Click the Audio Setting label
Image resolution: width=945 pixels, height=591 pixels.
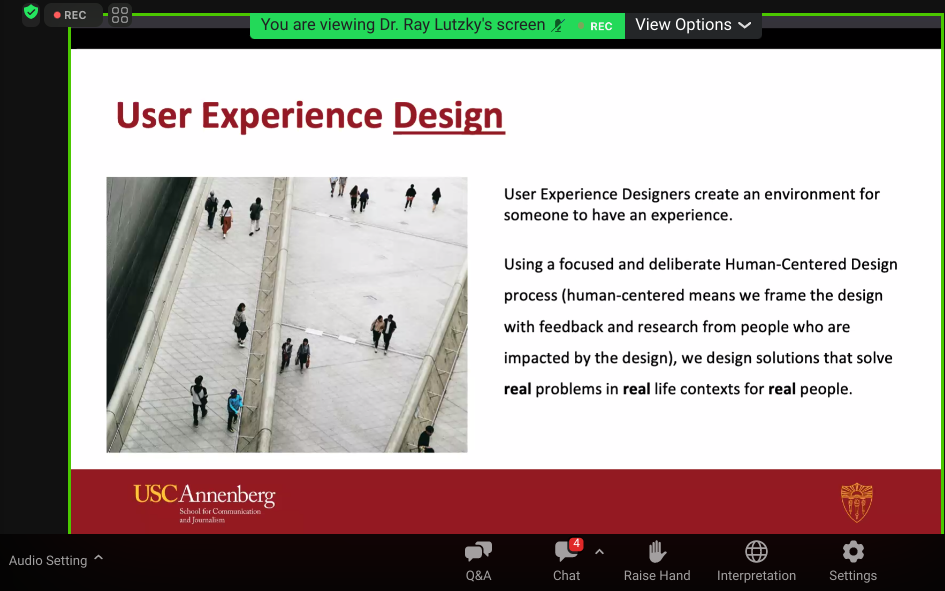pos(48,560)
